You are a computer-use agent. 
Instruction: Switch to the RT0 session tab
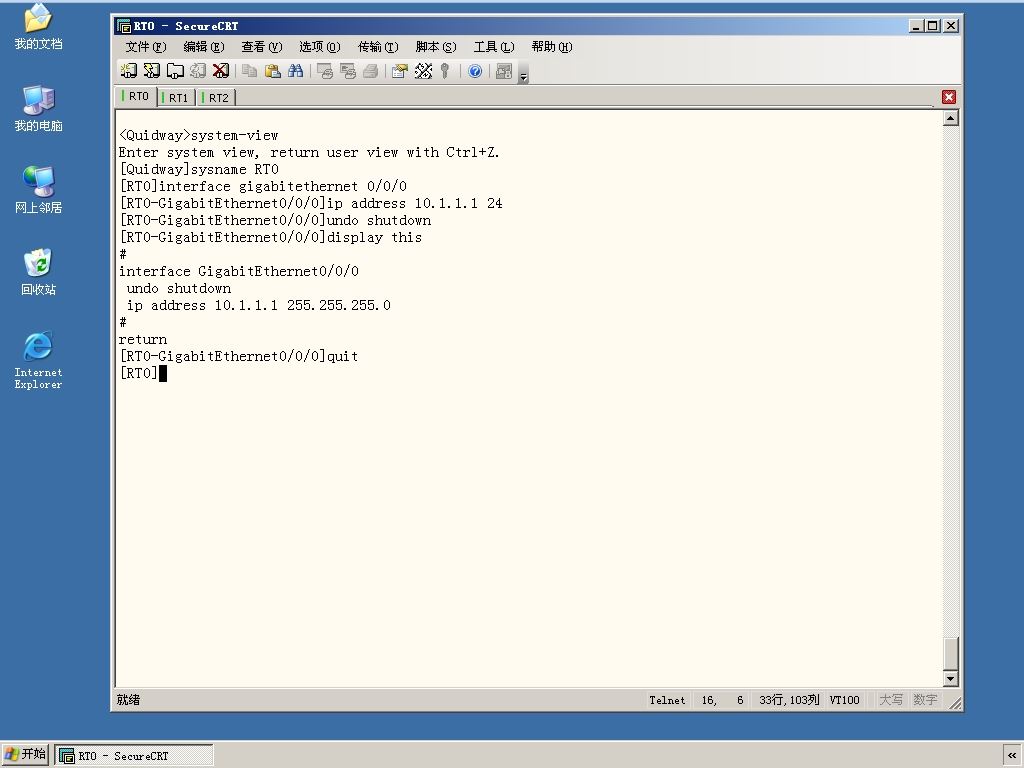pyautogui.click(x=136, y=96)
